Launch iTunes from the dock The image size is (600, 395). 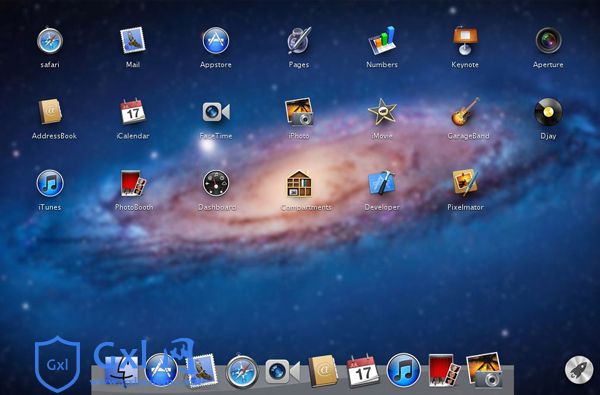403,370
